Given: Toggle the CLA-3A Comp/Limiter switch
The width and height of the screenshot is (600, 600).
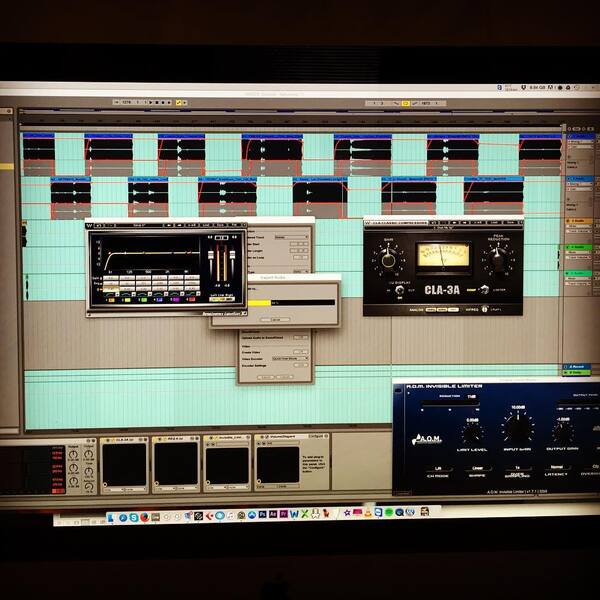Looking at the screenshot, I should pos(485,289).
